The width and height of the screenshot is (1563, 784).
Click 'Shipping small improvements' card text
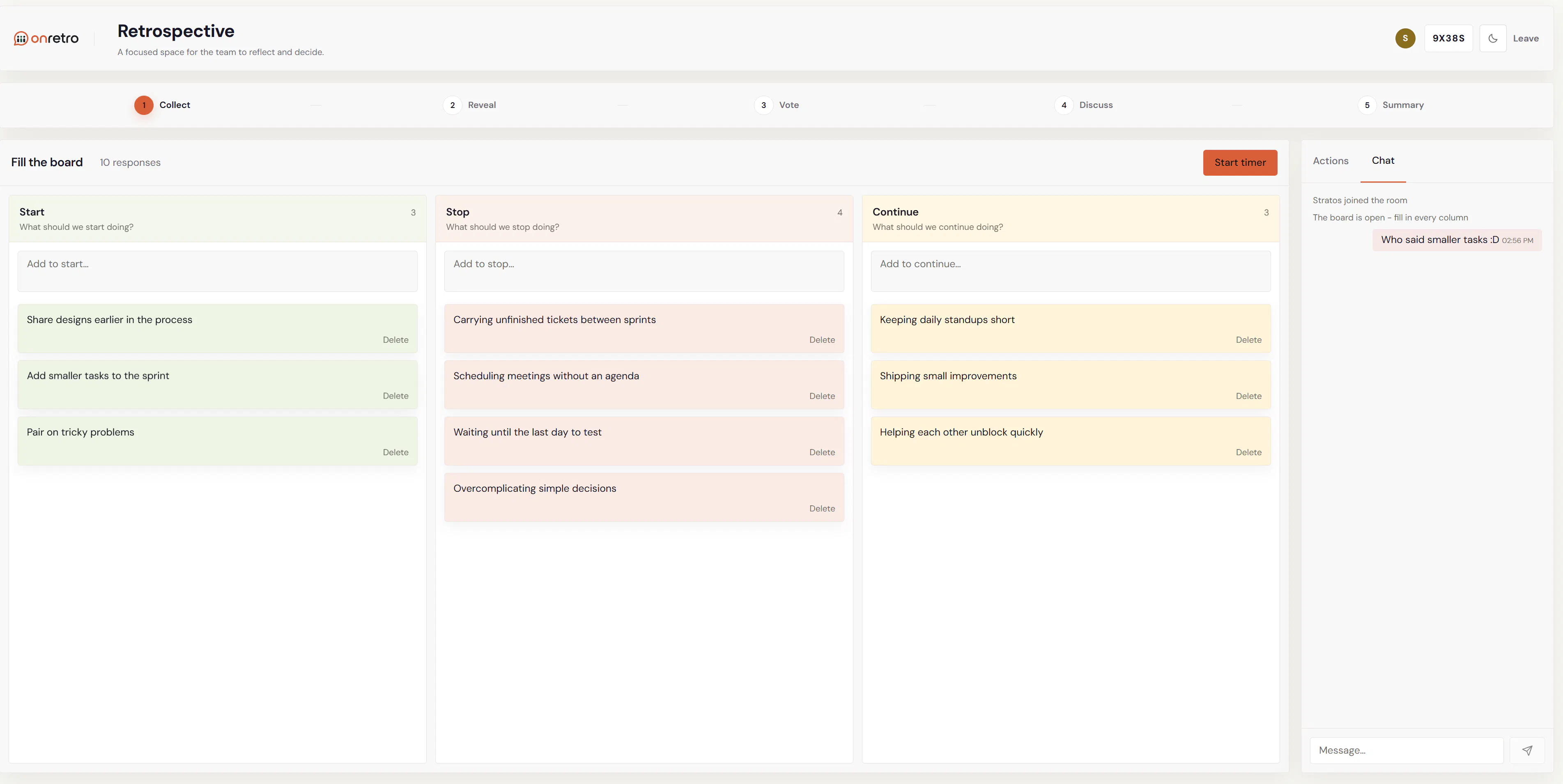click(948, 376)
